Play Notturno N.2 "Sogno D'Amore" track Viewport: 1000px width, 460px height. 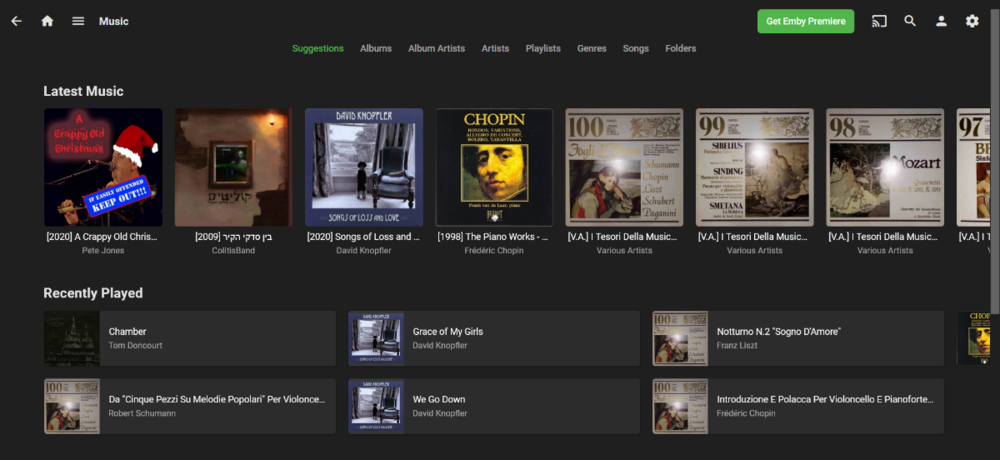pyautogui.click(x=798, y=338)
